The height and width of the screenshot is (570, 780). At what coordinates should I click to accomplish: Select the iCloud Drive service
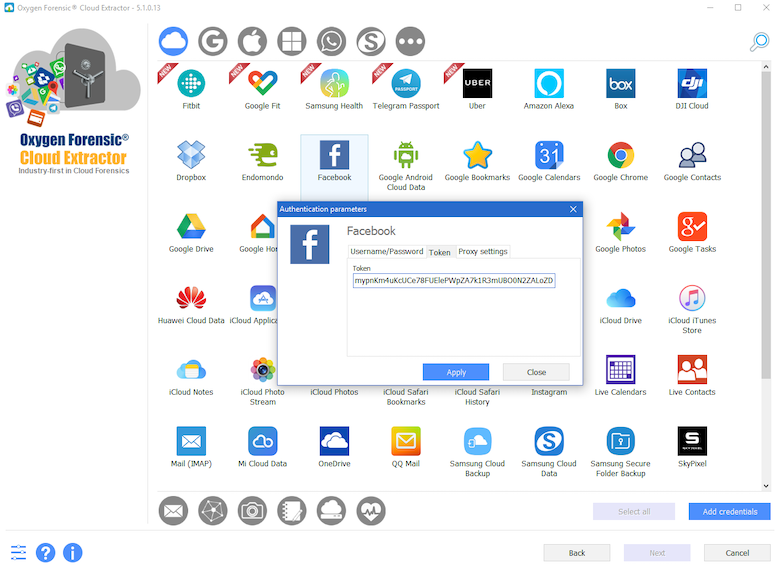[621, 298]
